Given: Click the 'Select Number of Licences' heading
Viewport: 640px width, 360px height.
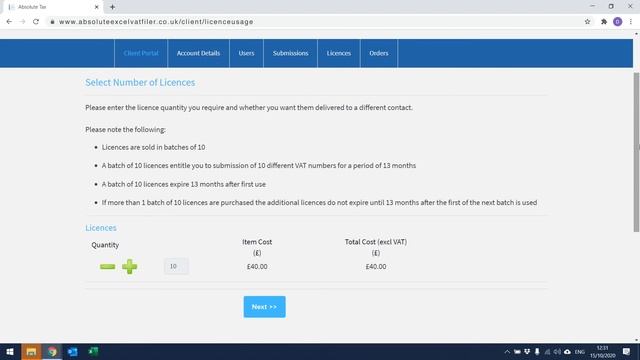Looking at the screenshot, I should coord(140,82).
